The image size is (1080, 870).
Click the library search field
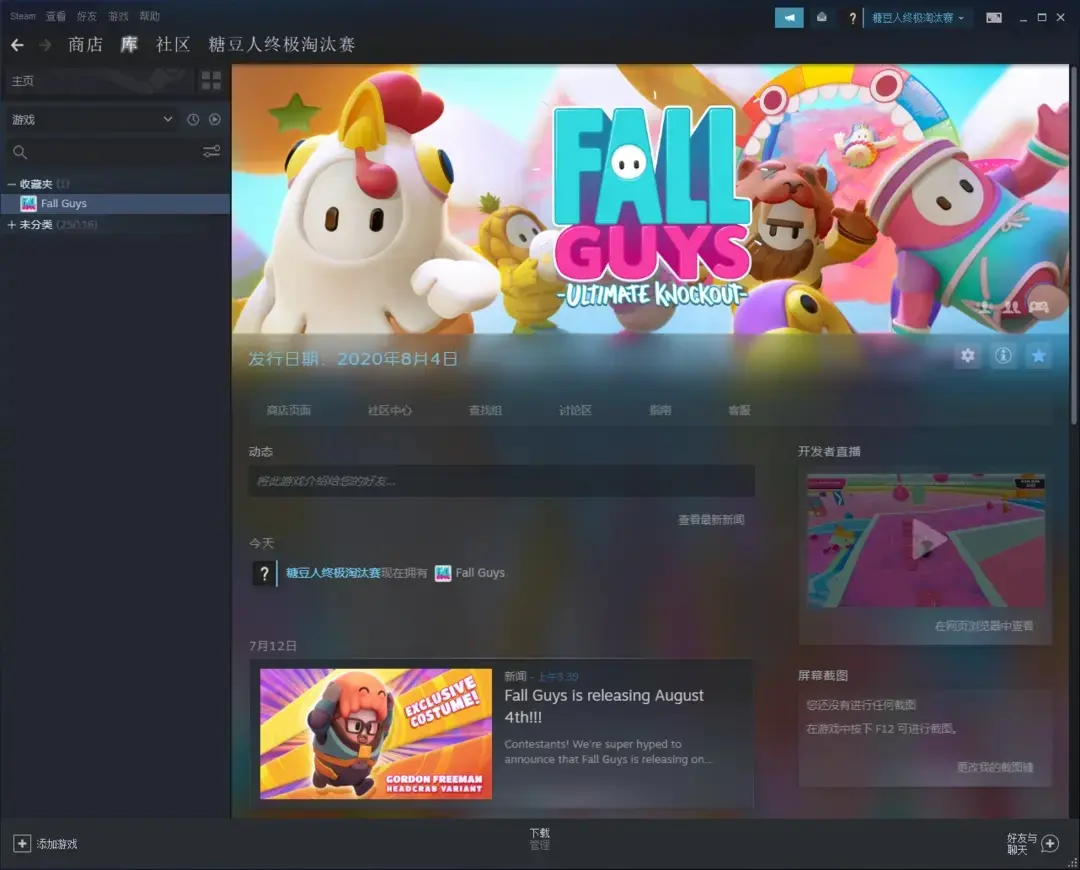click(103, 152)
